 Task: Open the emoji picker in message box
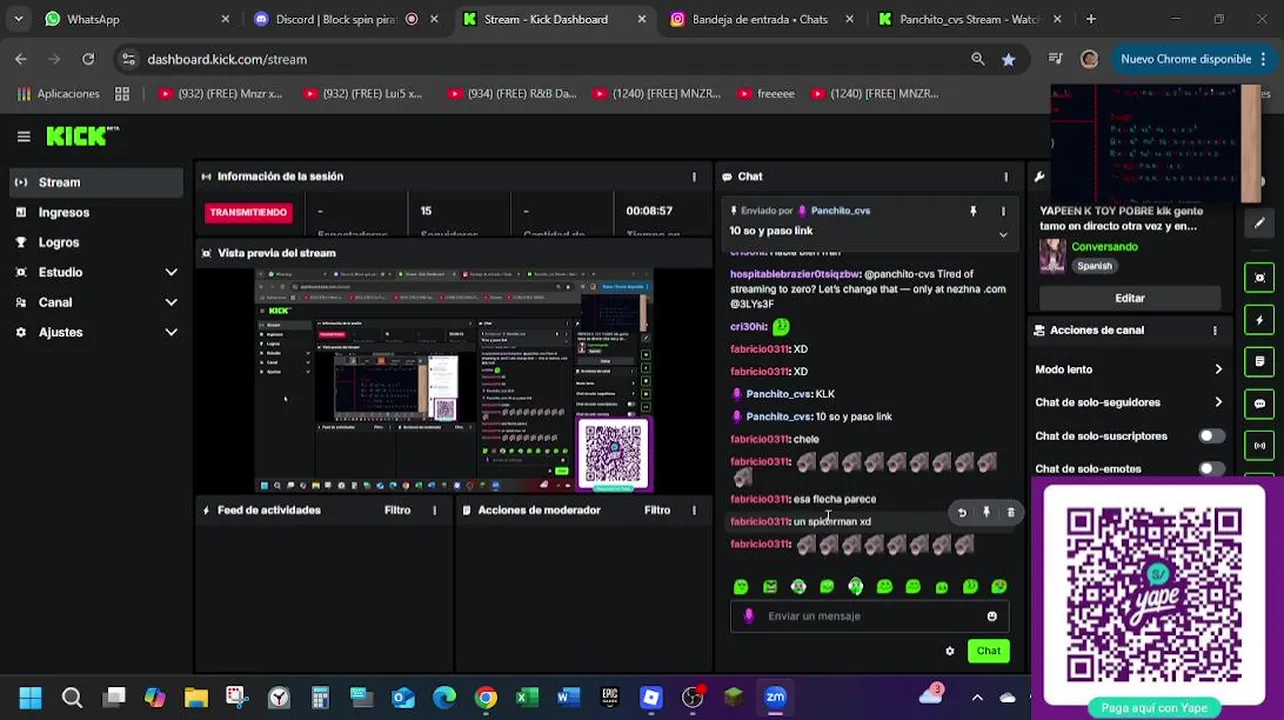click(x=992, y=616)
